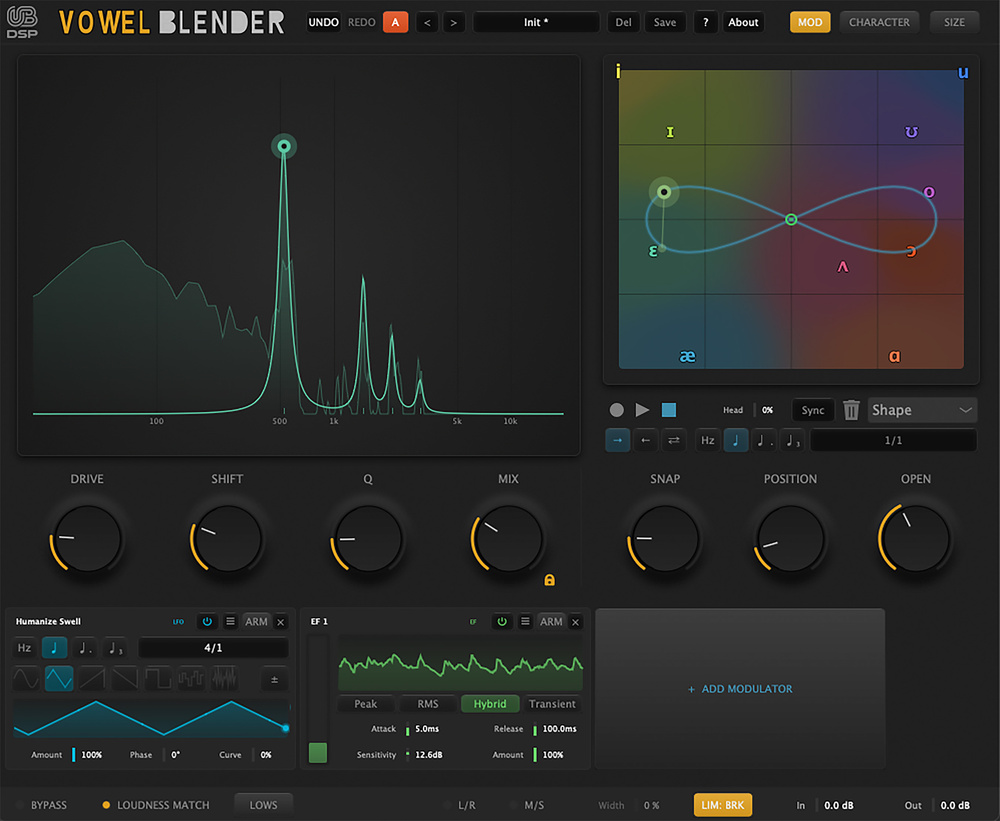Select the ramp-down saw waveform
This screenshot has width=1000, height=821.
click(x=125, y=678)
